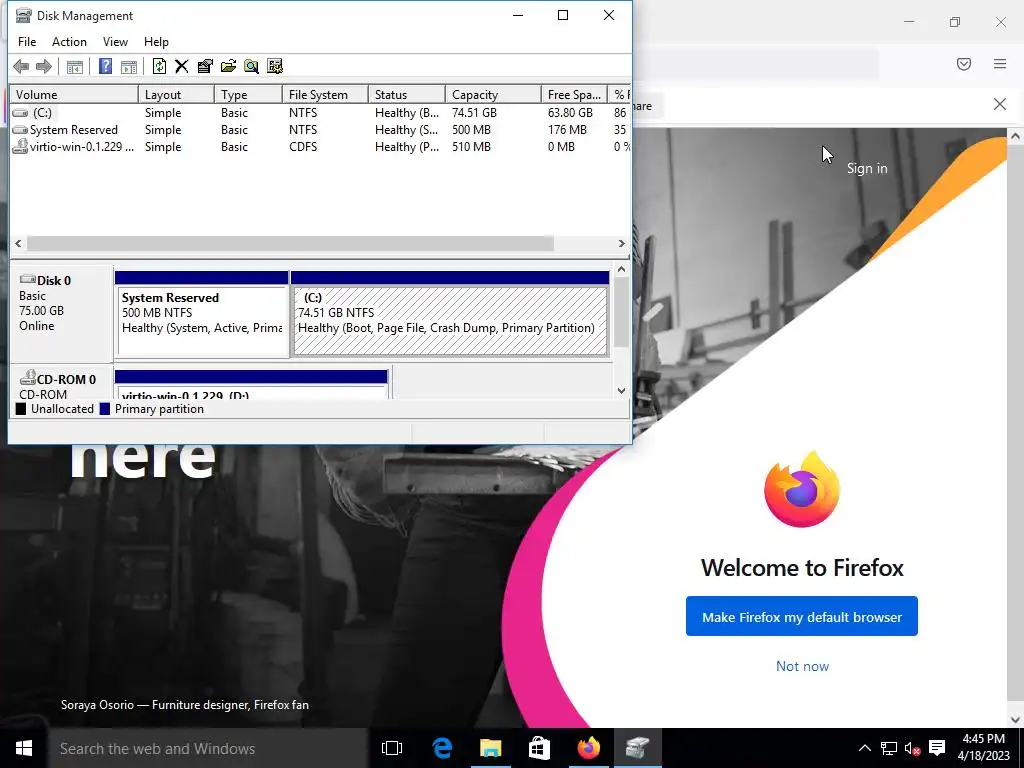Click the network tray icon
This screenshot has height=768, width=1024.
point(888,748)
